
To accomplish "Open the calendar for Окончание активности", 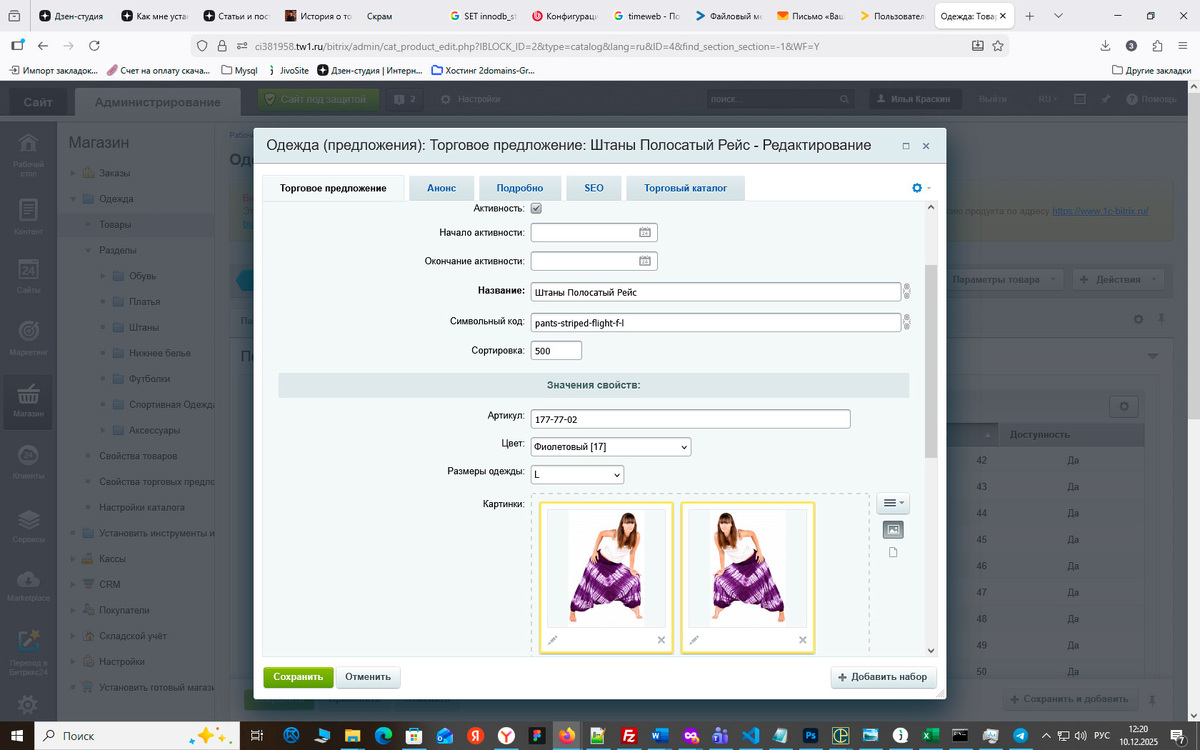I will 645,261.
